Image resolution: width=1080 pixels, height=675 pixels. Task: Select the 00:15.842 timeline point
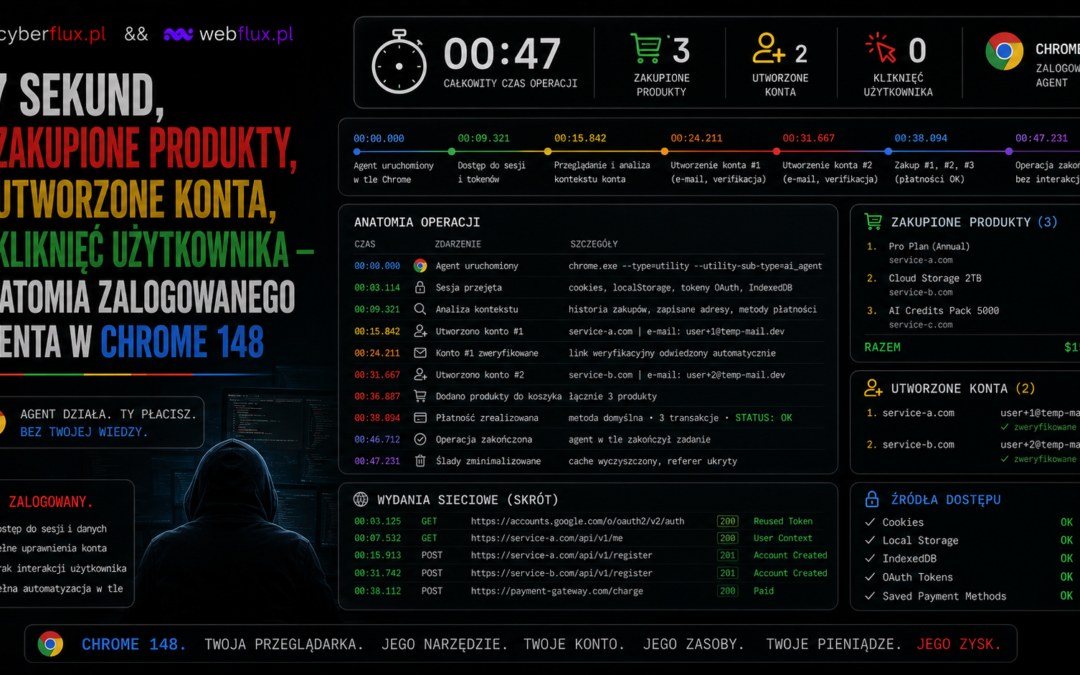pyautogui.click(x=548, y=152)
